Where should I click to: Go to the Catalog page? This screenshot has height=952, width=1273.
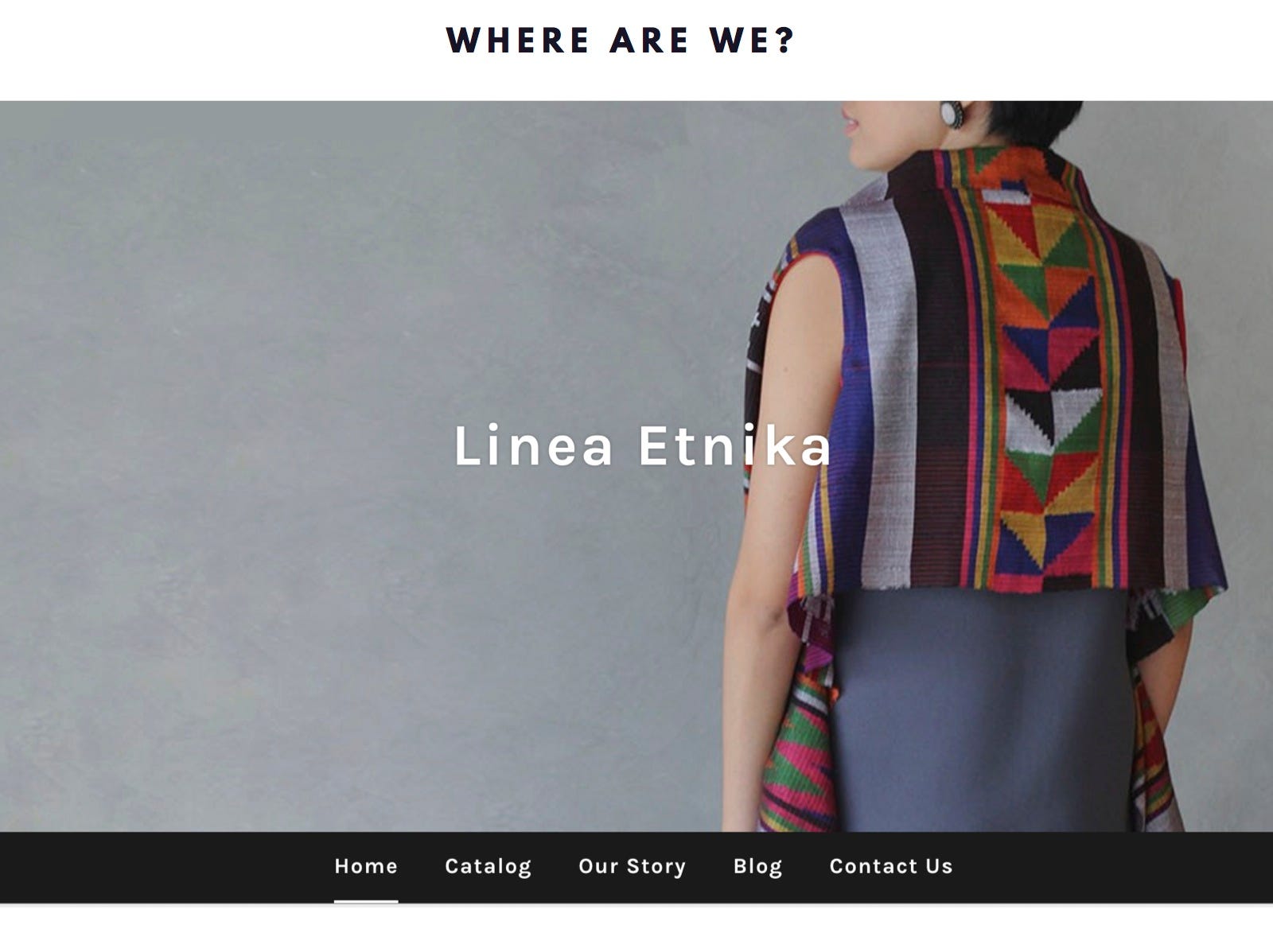coord(488,866)
